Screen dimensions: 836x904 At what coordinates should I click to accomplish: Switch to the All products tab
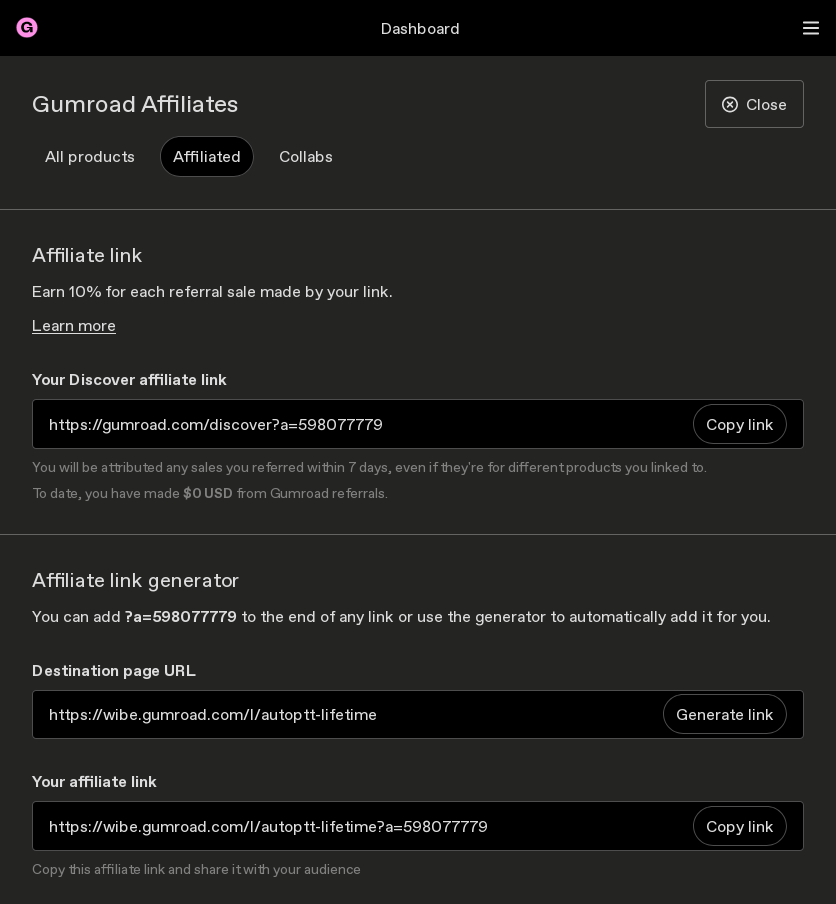[x=90, y=157]
